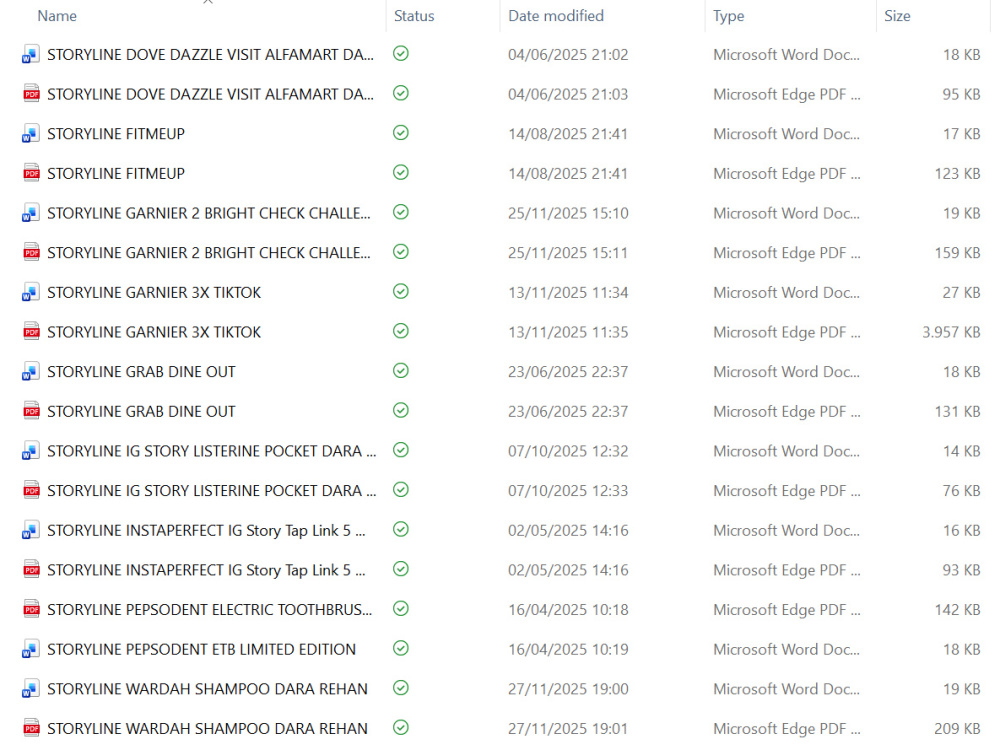
Task: Click Word icon of GARNIER 3X TIKTOK 27 KB
Action: click(x=31, y=292)
